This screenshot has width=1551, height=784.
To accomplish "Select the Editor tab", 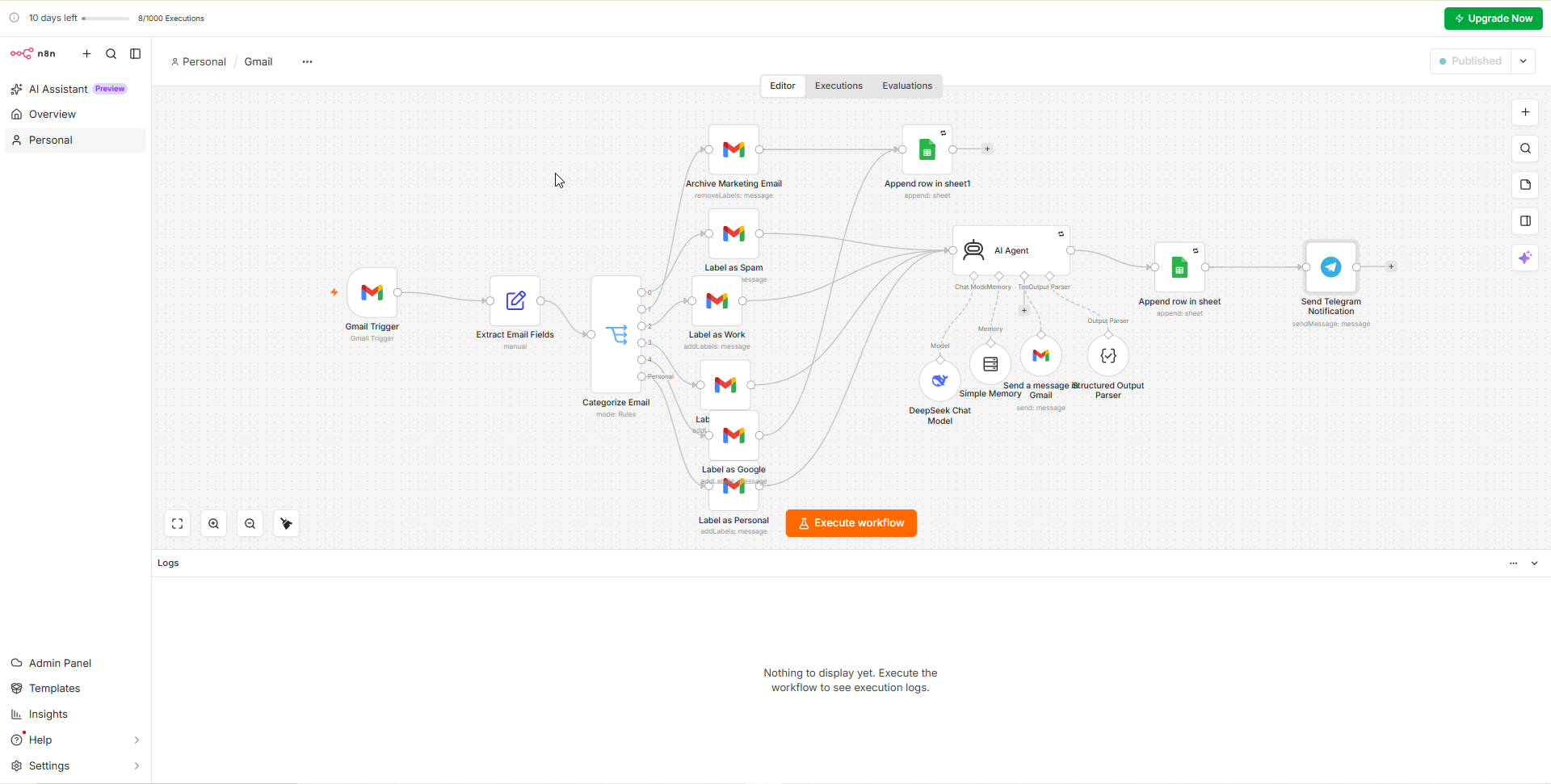I will click(x=783, y=86).
